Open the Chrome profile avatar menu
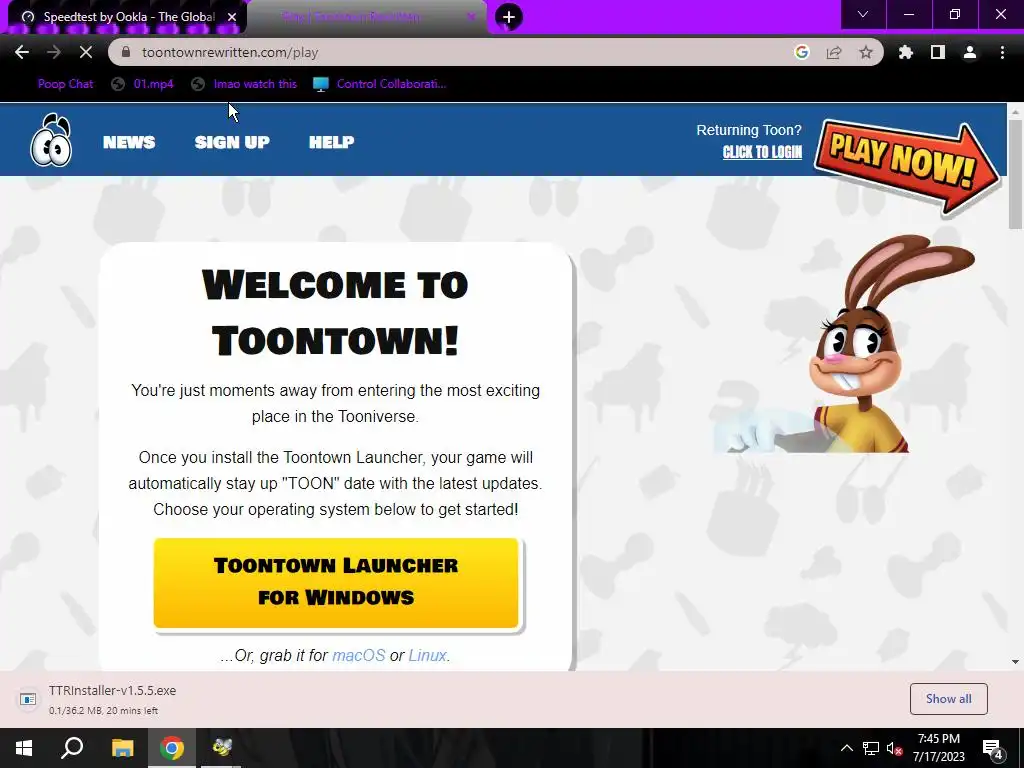This screenshot has height=768, width=1024. (x=970, y=52)
